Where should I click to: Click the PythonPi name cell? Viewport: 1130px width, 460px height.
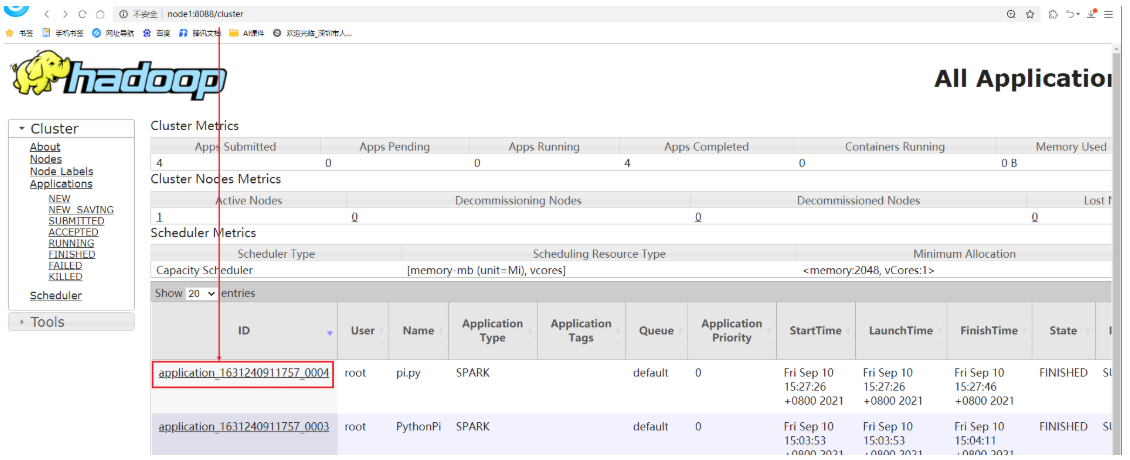point(418,427)
